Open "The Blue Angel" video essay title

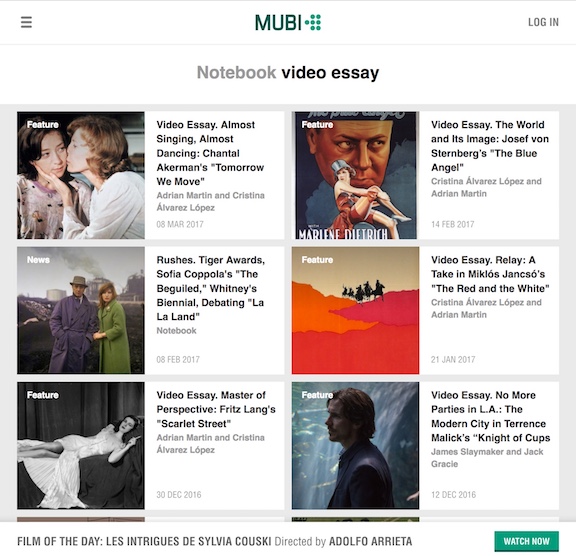[490, 146]
